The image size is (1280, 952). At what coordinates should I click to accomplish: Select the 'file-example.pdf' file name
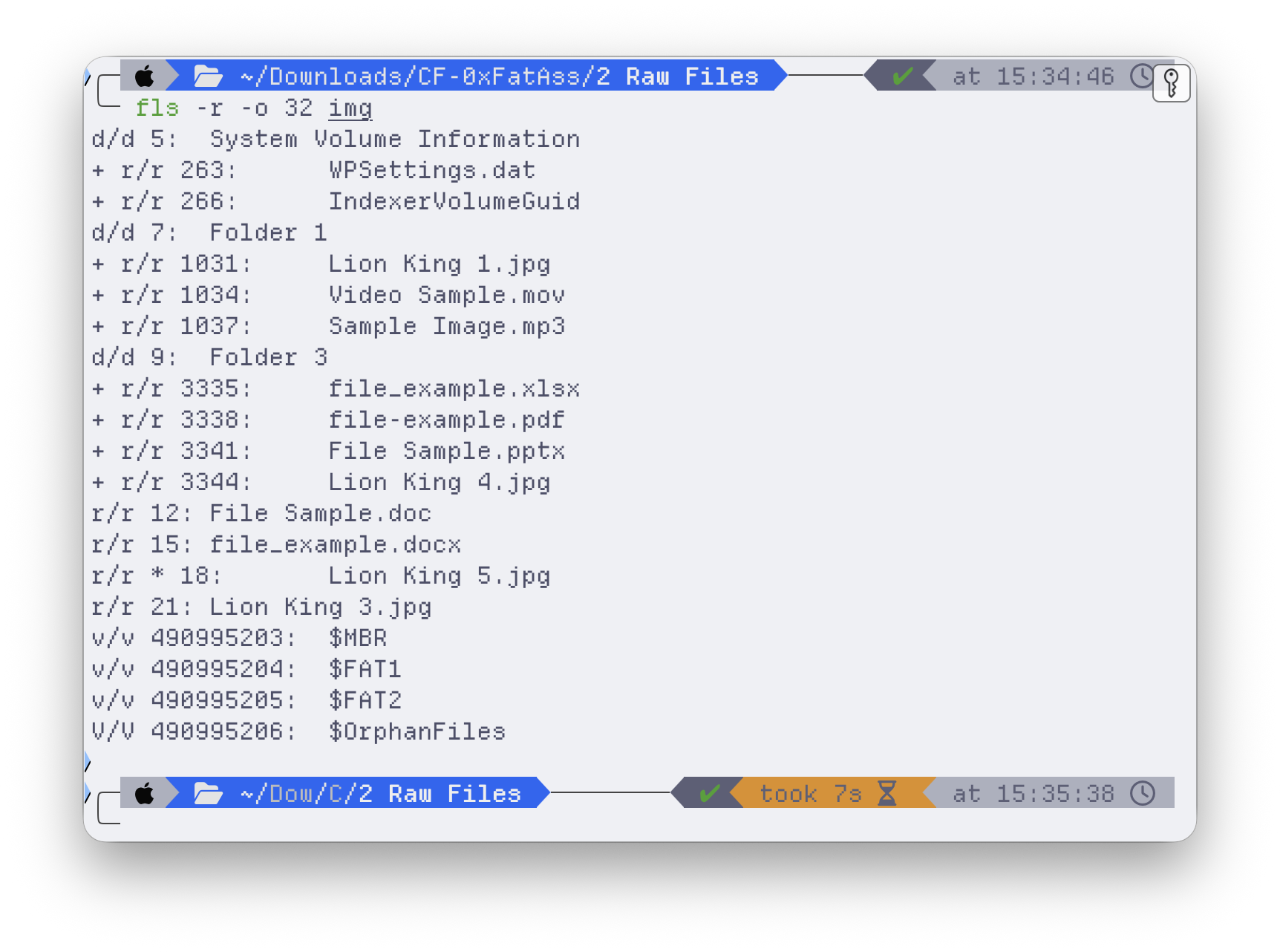coord(446,420)
